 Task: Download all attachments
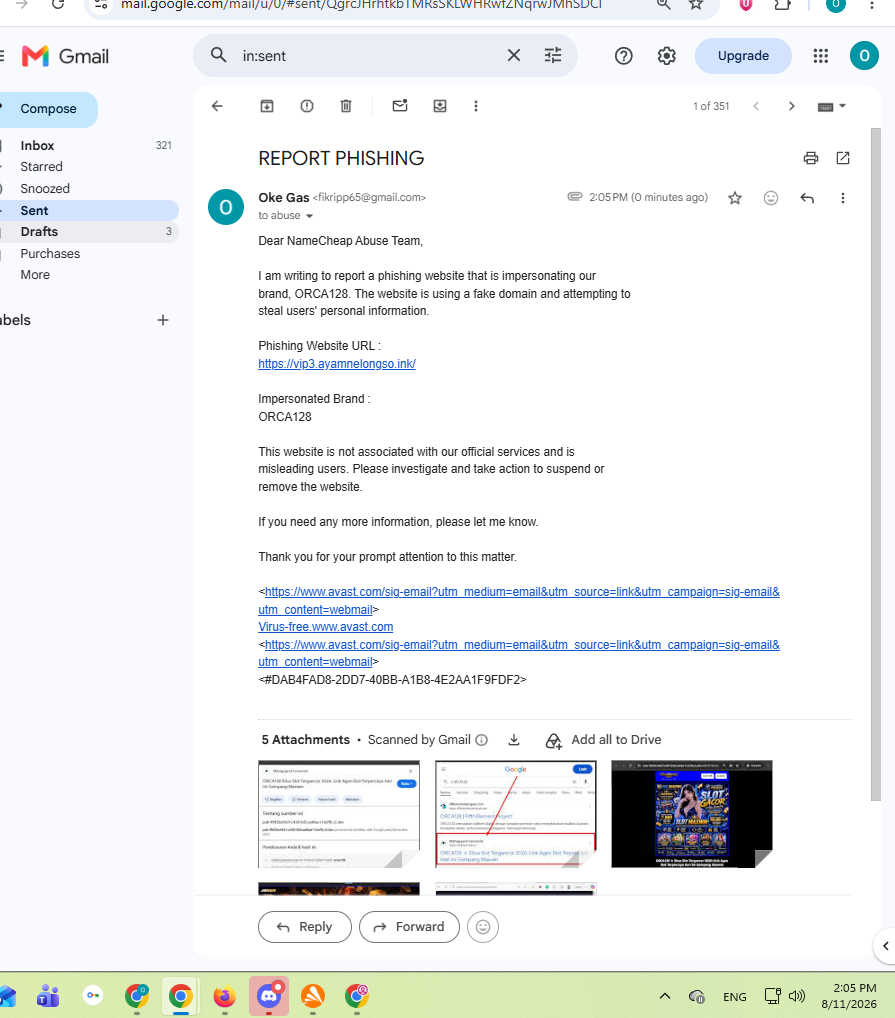(514, 739)
